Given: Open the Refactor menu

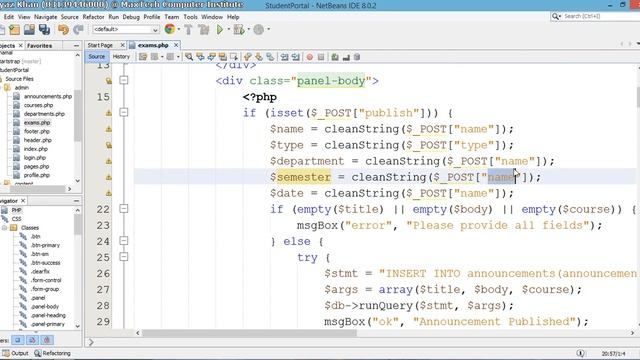Looking at the screenshot, I should 93,17.
